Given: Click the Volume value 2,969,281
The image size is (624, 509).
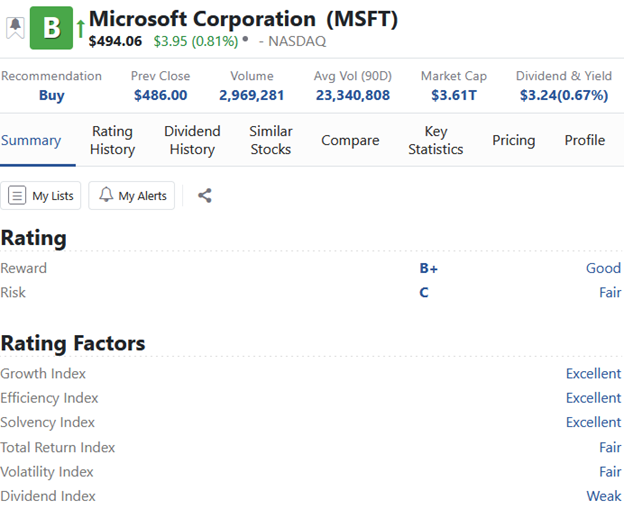Looking at the screenshot, I should 252,95.
